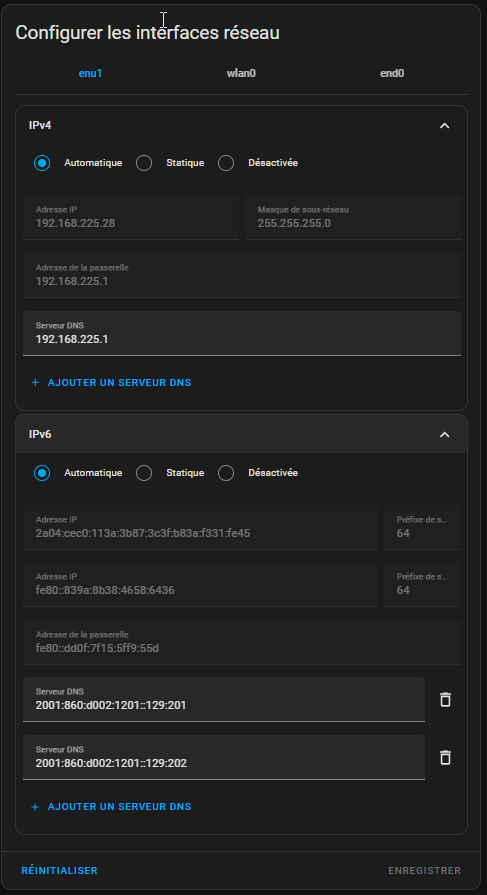Add a DNS server for IPv4

coord(111,382)
